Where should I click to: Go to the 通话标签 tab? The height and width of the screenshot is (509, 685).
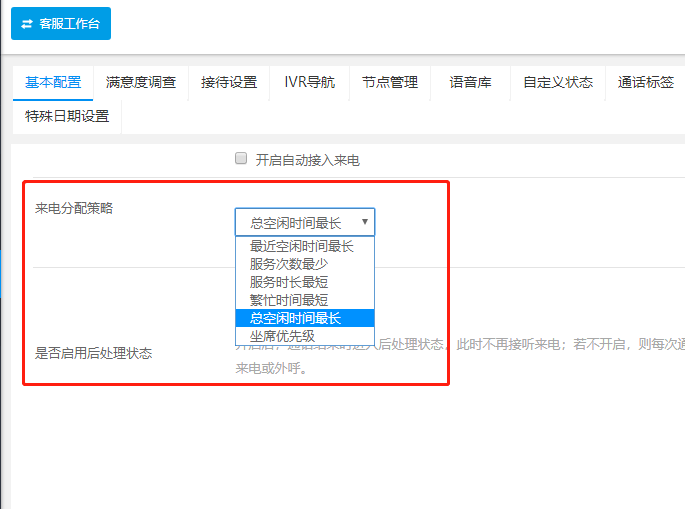pos(645,83)
